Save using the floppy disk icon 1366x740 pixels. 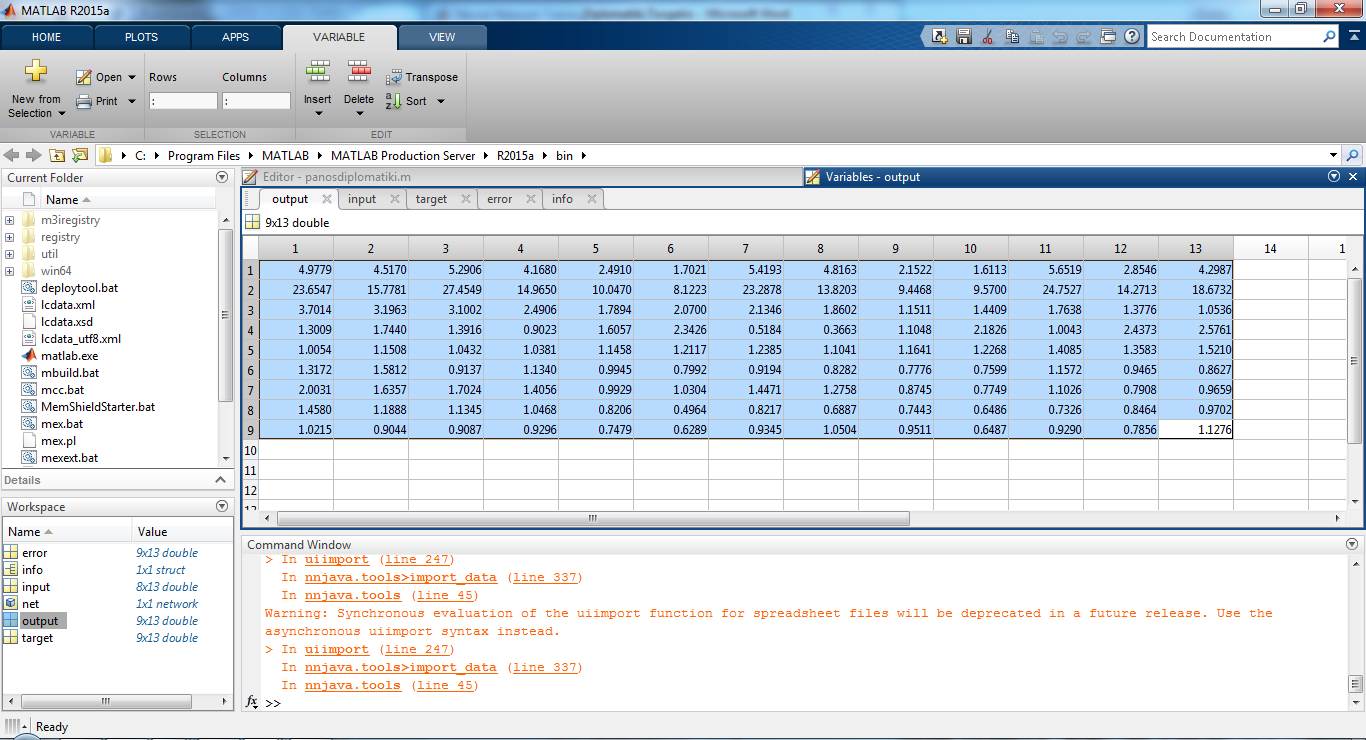click(964, 37)
